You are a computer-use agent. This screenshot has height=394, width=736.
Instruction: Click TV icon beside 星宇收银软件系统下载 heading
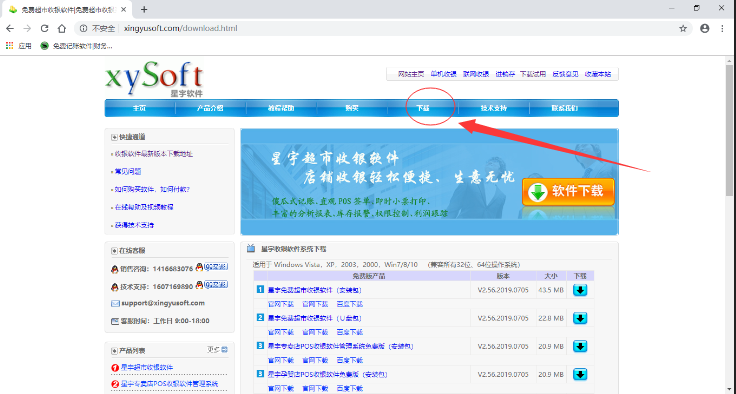tap(252, 248)
